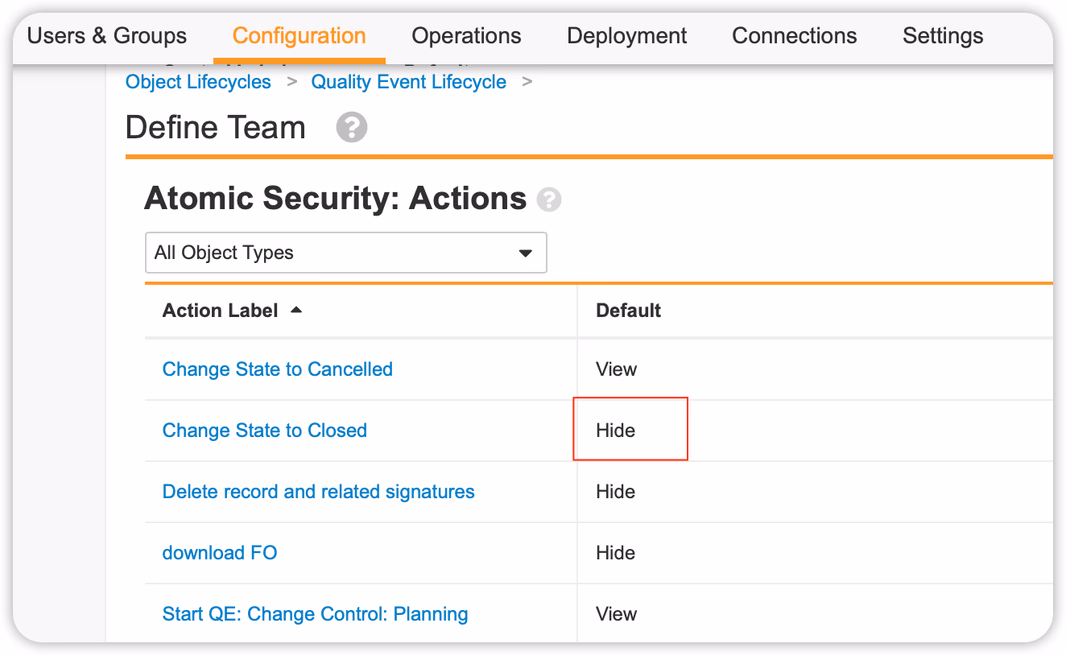Click the Default column header
Image resolution: width=1066 pixels, height=655 pixels.
pos(628,310)
